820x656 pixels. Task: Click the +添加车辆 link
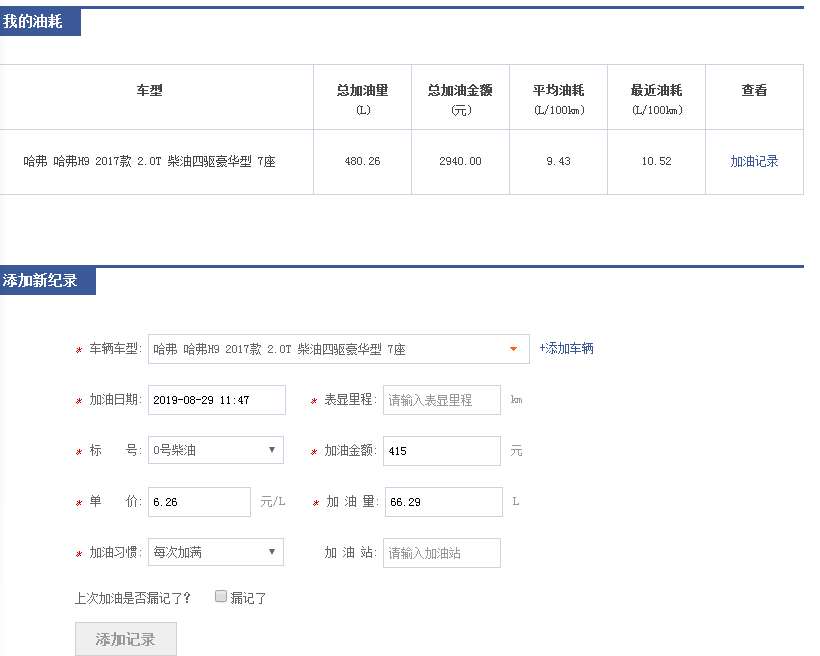[566, 349]
